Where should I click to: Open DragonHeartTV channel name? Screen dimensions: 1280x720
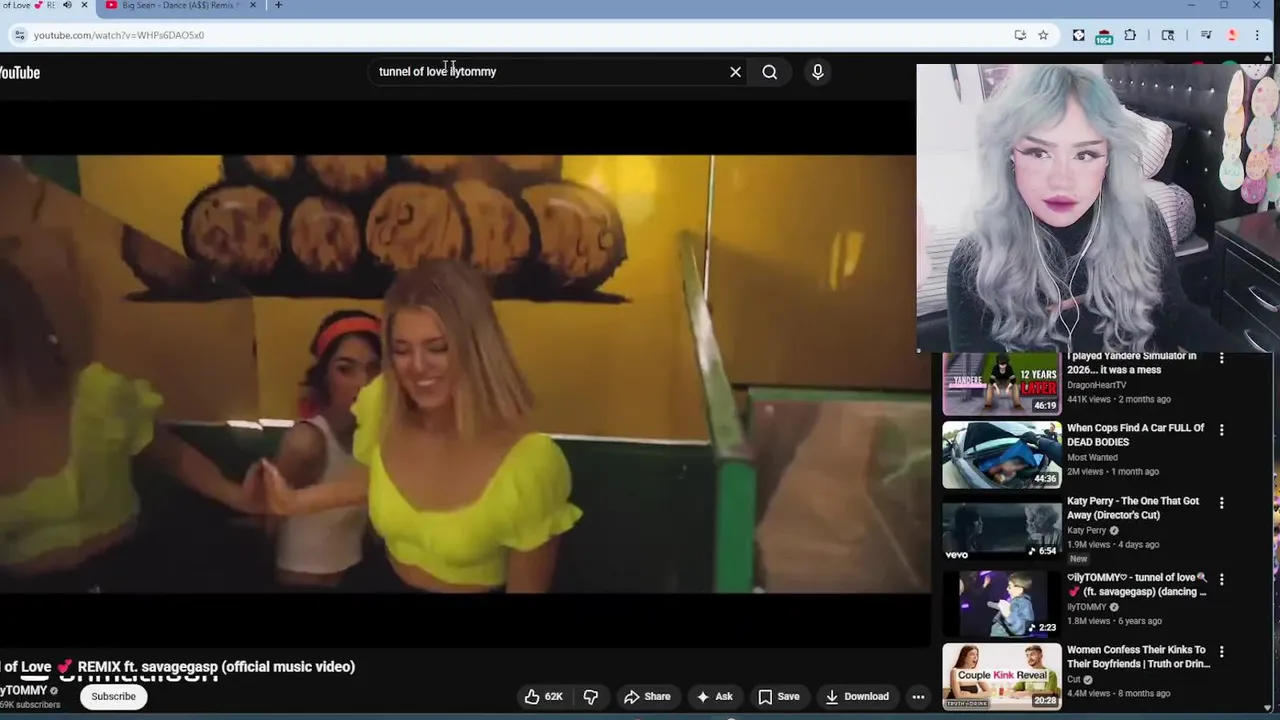1096,385
